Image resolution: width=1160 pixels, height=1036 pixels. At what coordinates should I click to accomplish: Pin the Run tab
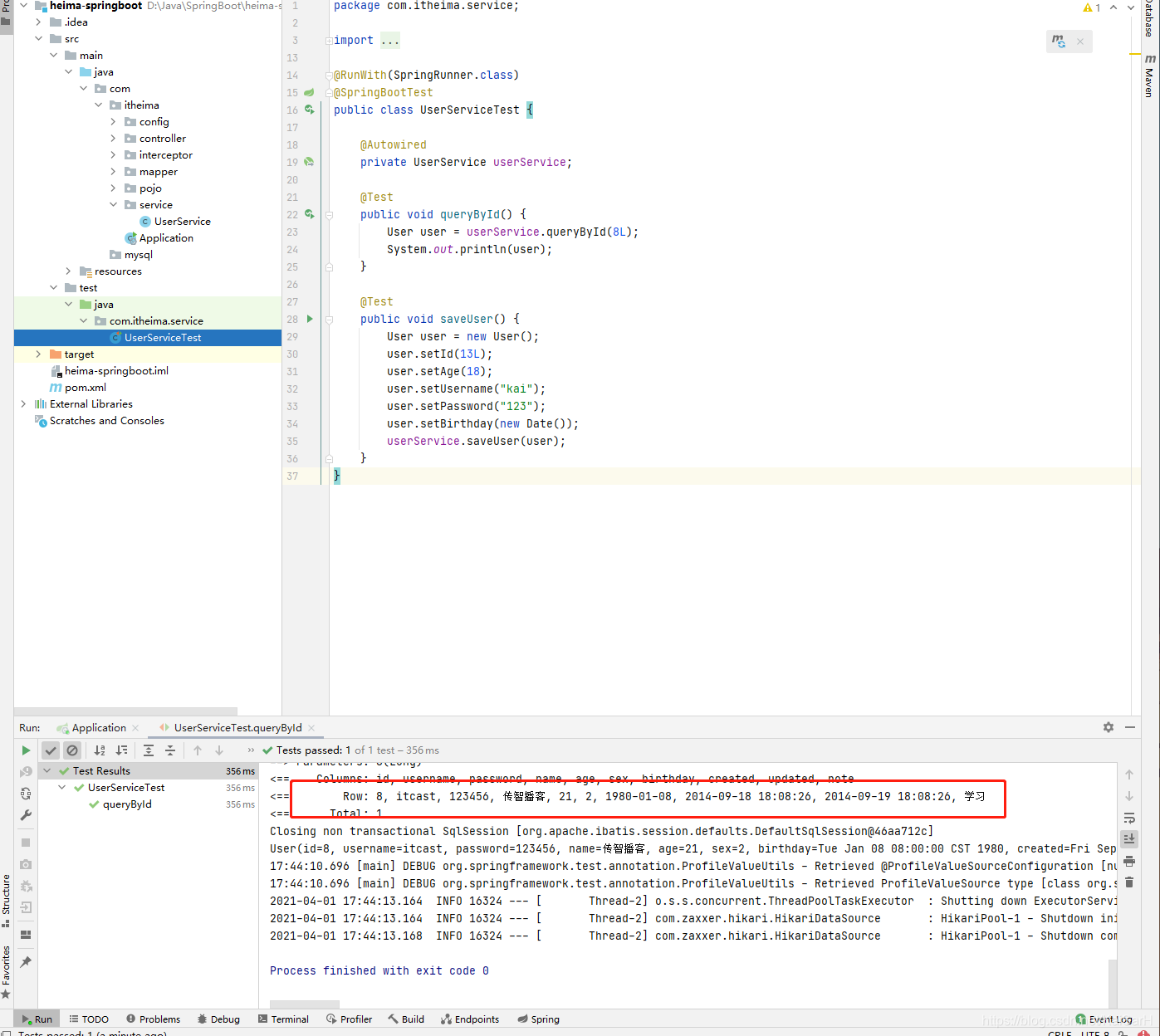pos(26,962)
